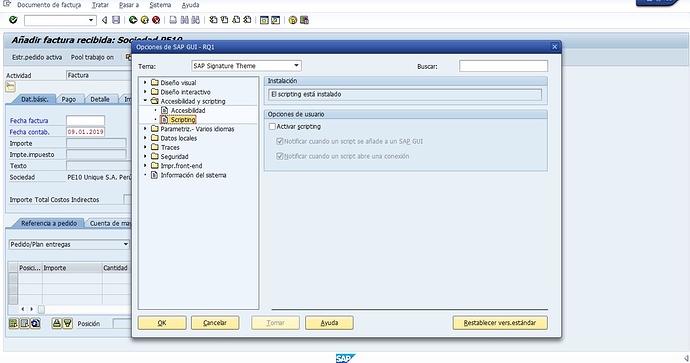The image size is (690, 363).
Task: Click the Ayuda button in options dialog
Action: click(x=329, y=323)
